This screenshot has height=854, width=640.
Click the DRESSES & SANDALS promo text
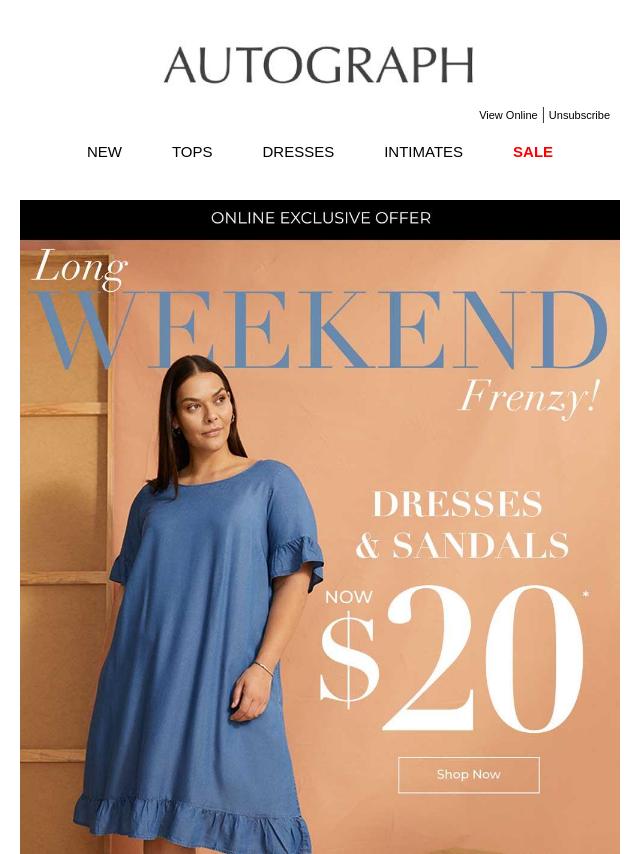pos(461,525)
